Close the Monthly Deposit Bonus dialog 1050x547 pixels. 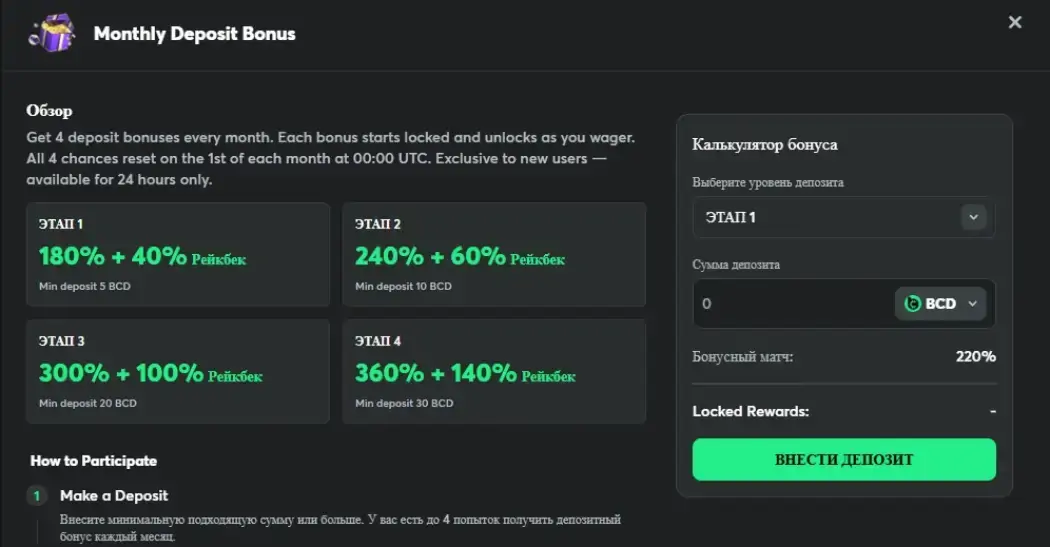(x=1015, y=22)
